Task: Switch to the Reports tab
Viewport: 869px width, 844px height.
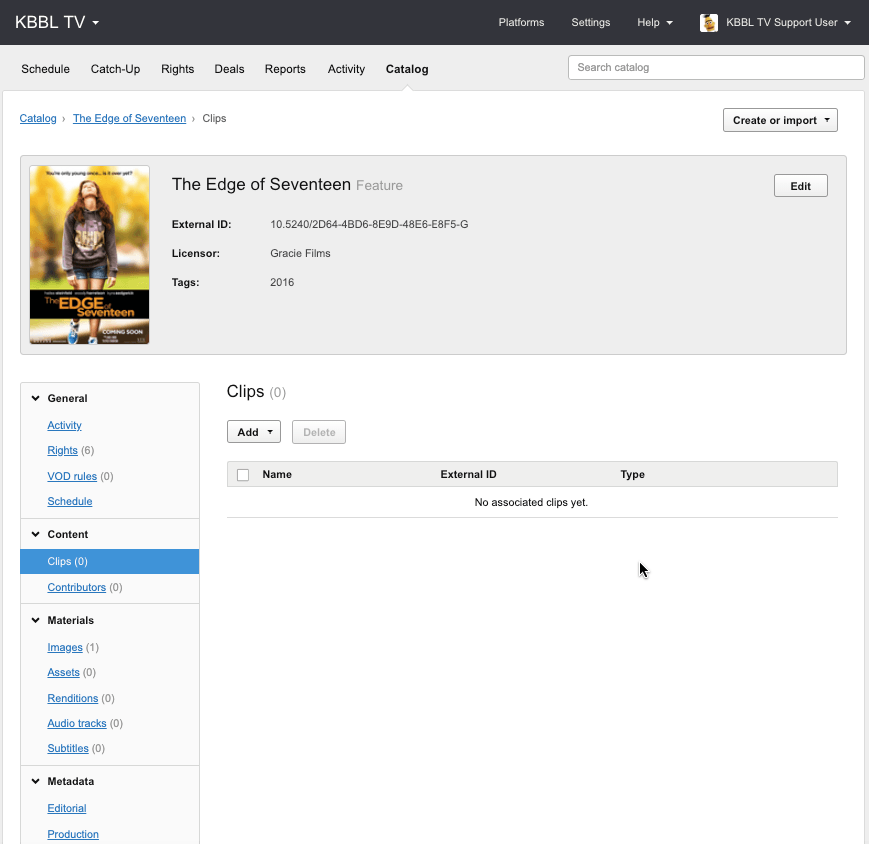Action: 285,69
